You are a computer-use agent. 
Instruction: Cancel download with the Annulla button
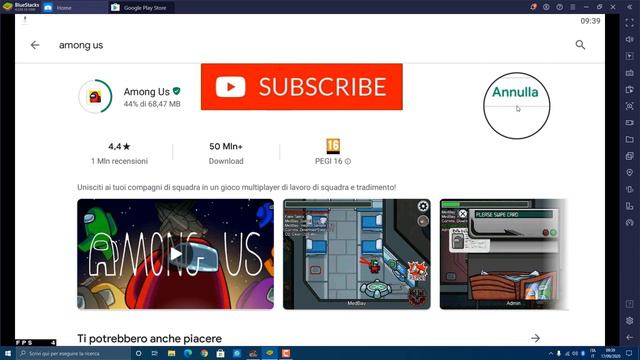(x=515, y=92)
